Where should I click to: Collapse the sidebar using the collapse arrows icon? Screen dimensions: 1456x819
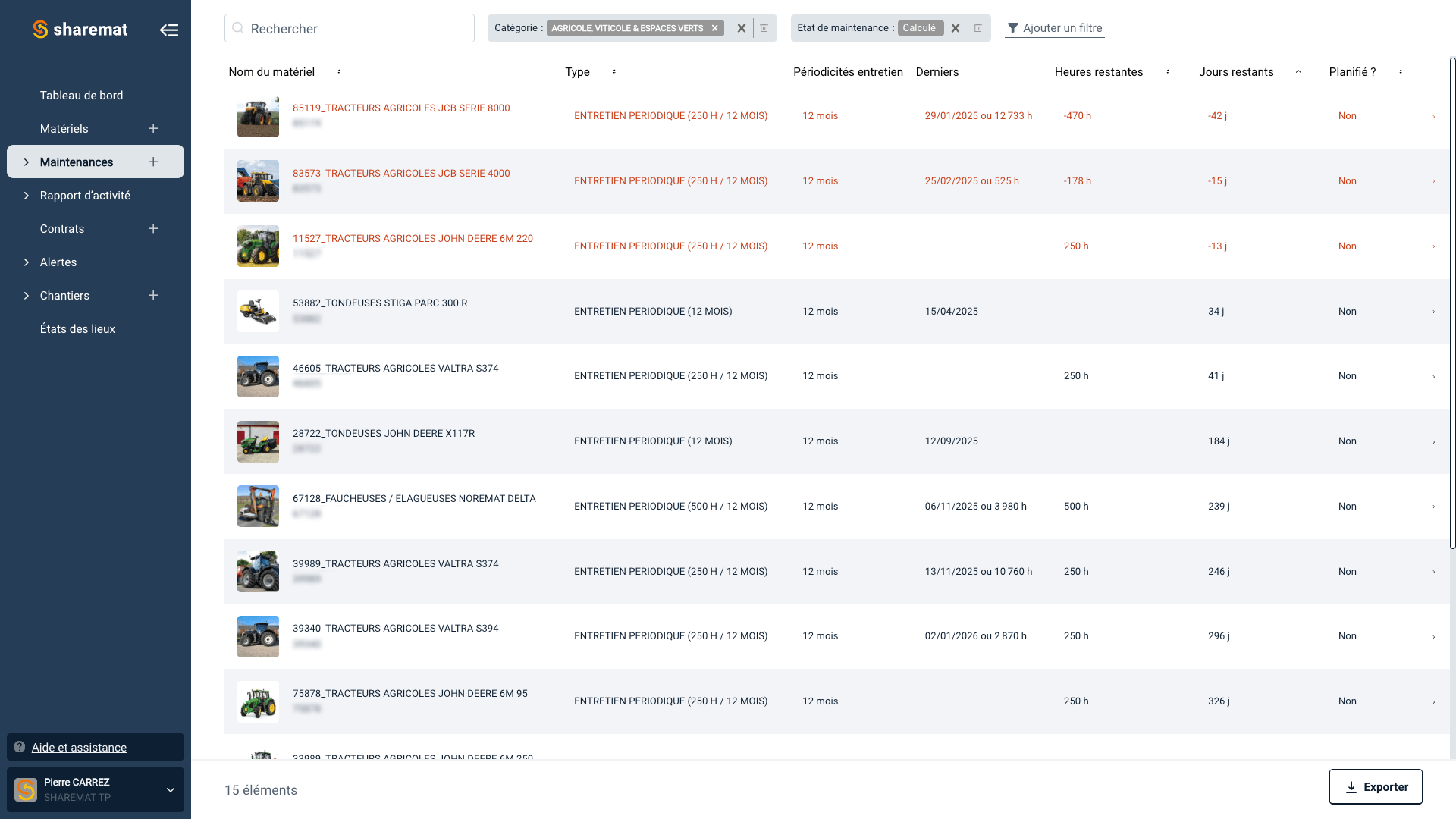[x=169, y=29]
